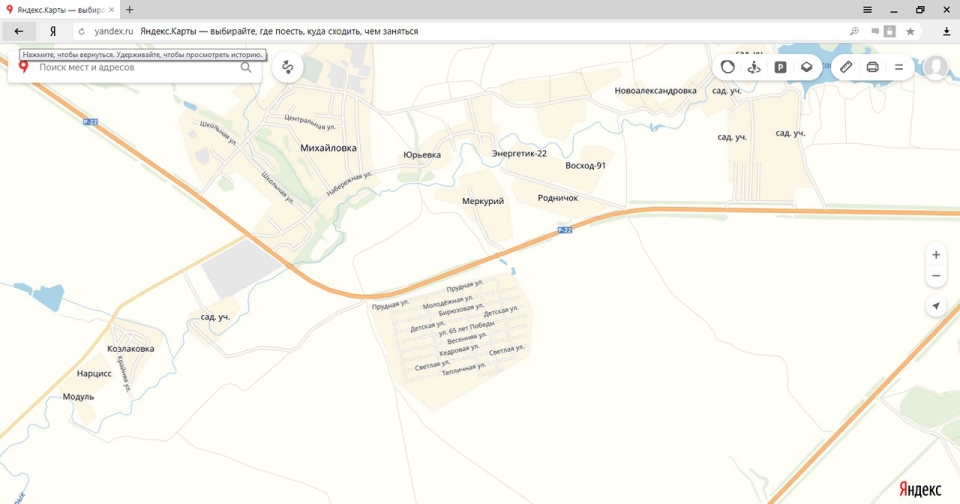Select the ruler measurement tool
Viewport: 960px width, 504px height.
click(846, 67)
